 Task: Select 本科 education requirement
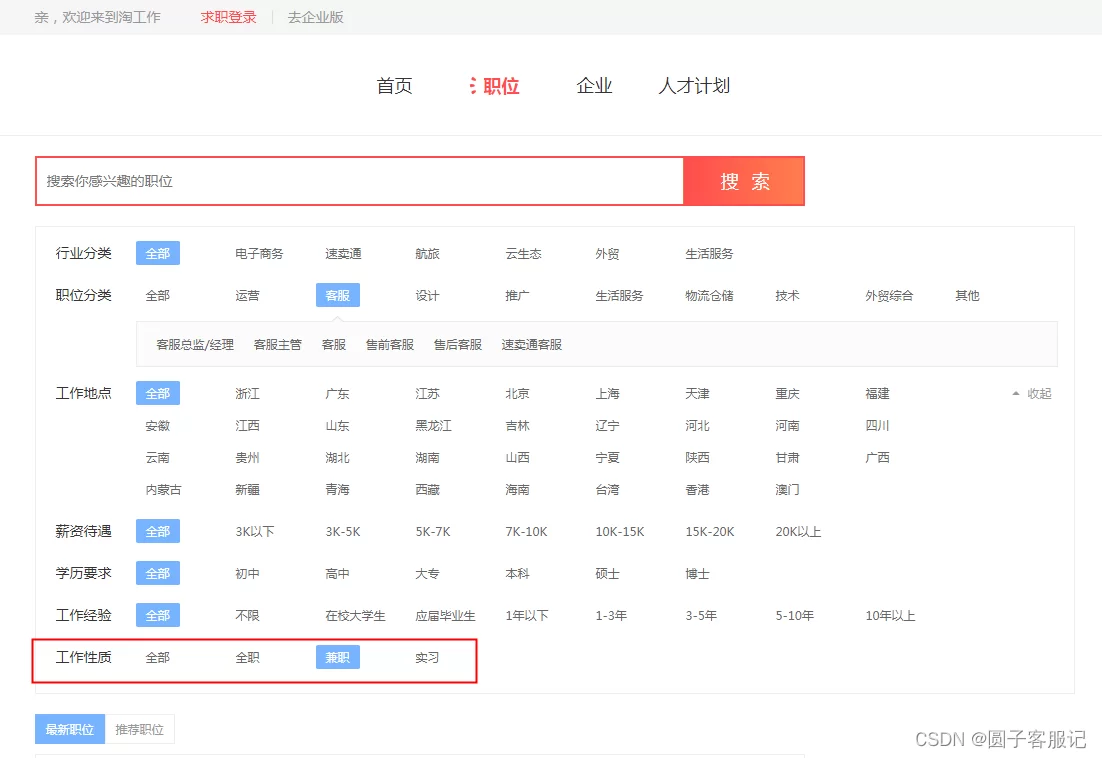[517, 574]
